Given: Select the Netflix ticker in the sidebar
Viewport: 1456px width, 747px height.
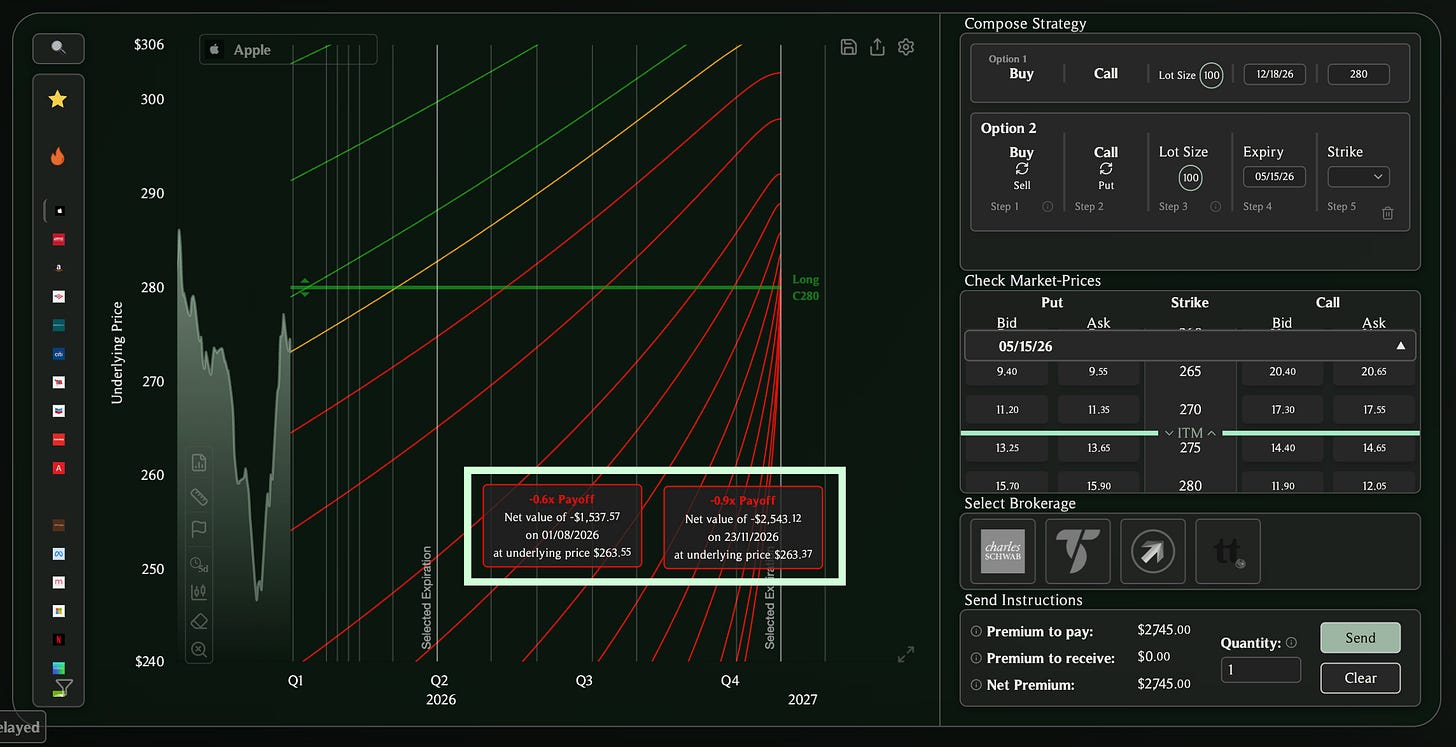Looking at the screenshot, I should pyautogui.click(x=60, y=638).
